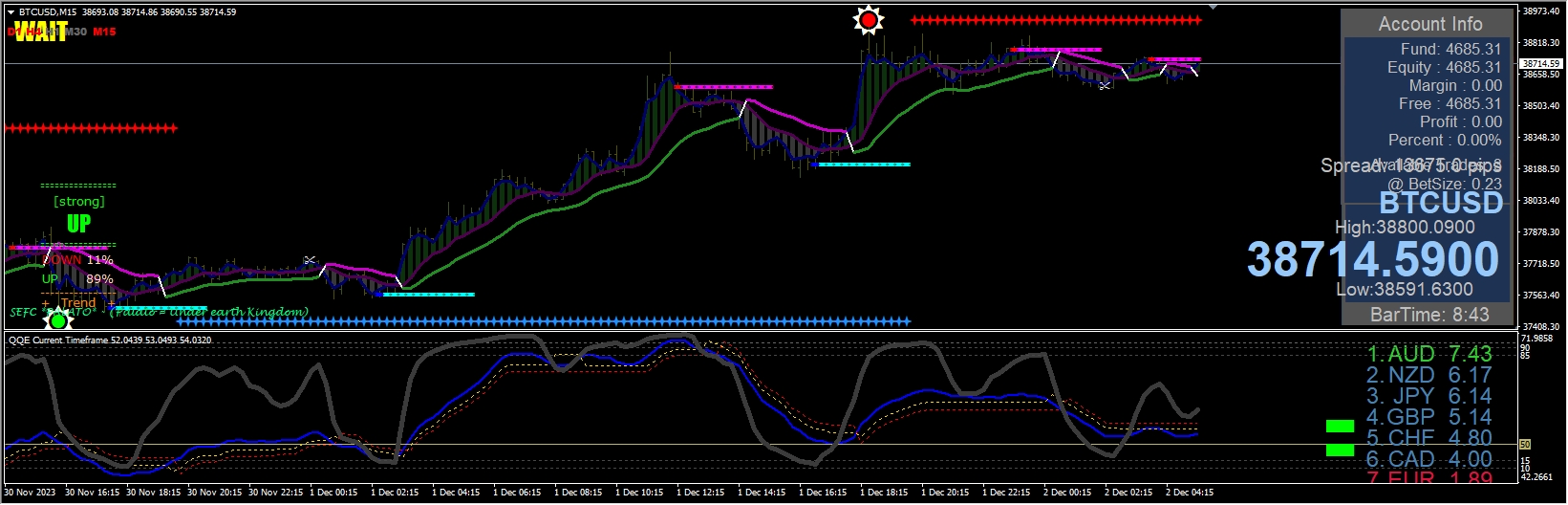This screenshot has height=505, width=1568.
Task: Select the 5.CHF 4.80 currency strength row
Action: coord(1429,438)
